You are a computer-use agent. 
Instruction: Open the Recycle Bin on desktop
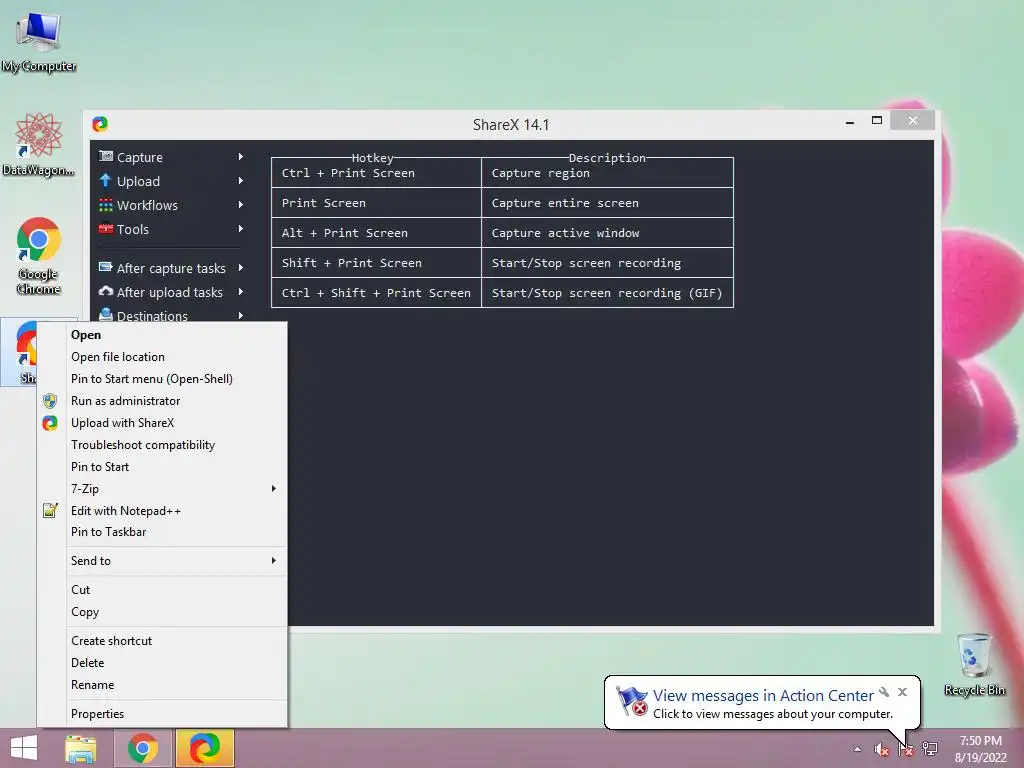coord(974,664)
